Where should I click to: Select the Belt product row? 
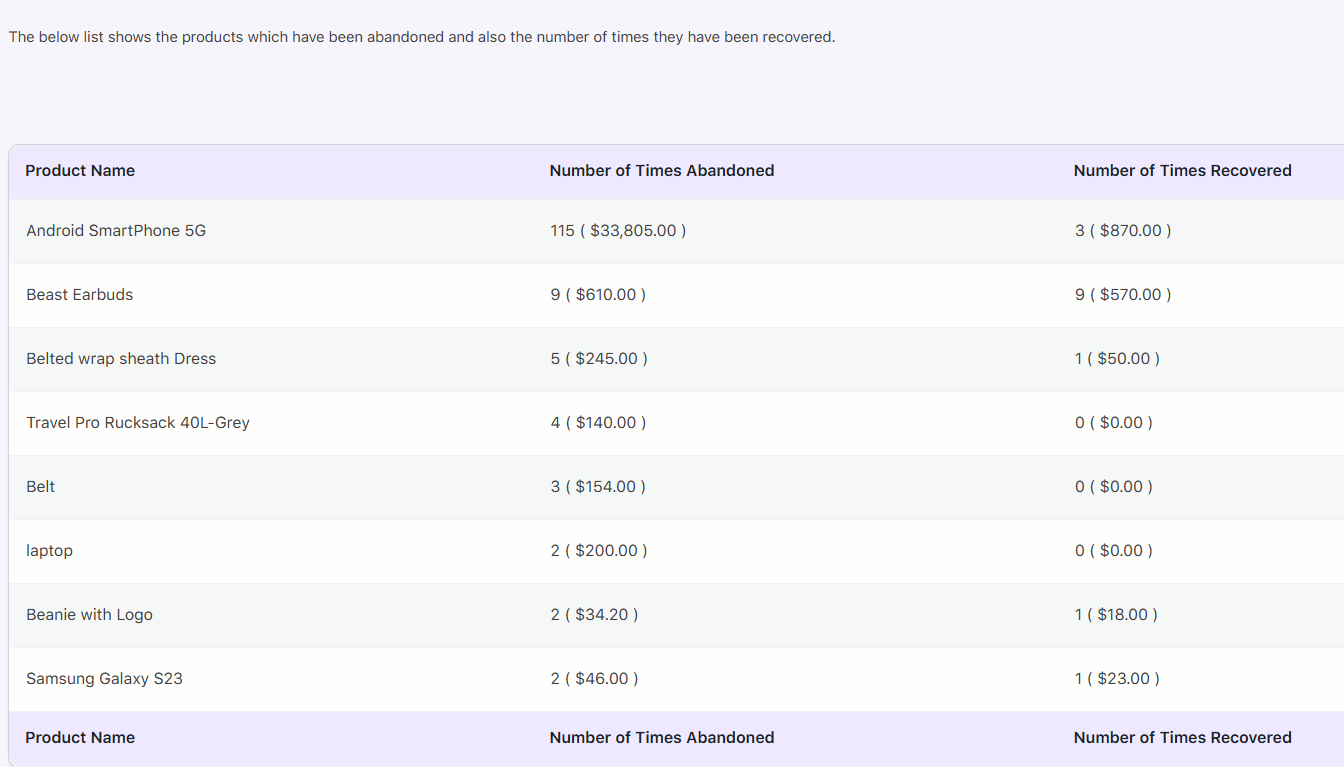(676, 487)
